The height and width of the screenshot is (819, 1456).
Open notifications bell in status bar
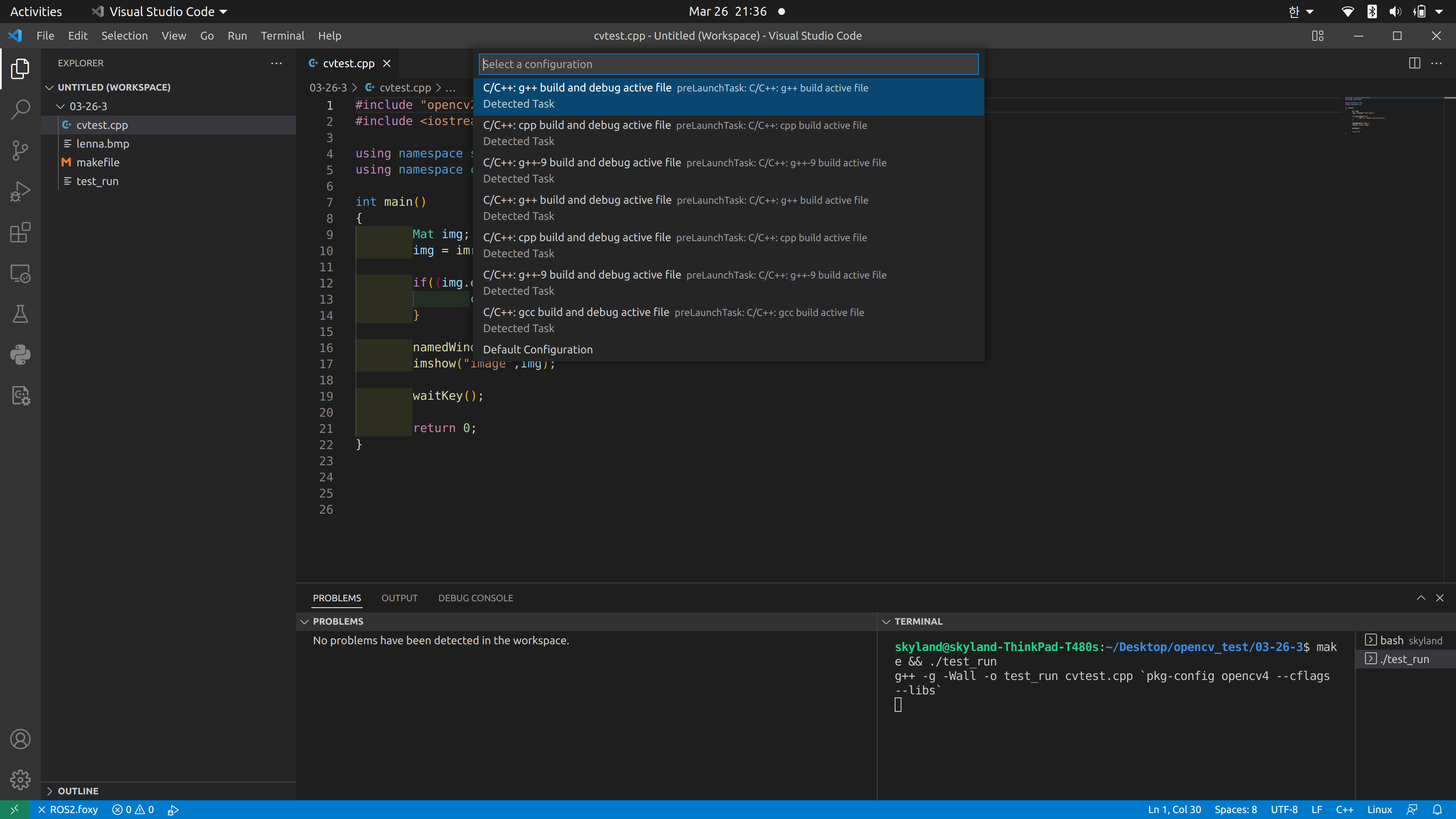[x=1437, y=809]
